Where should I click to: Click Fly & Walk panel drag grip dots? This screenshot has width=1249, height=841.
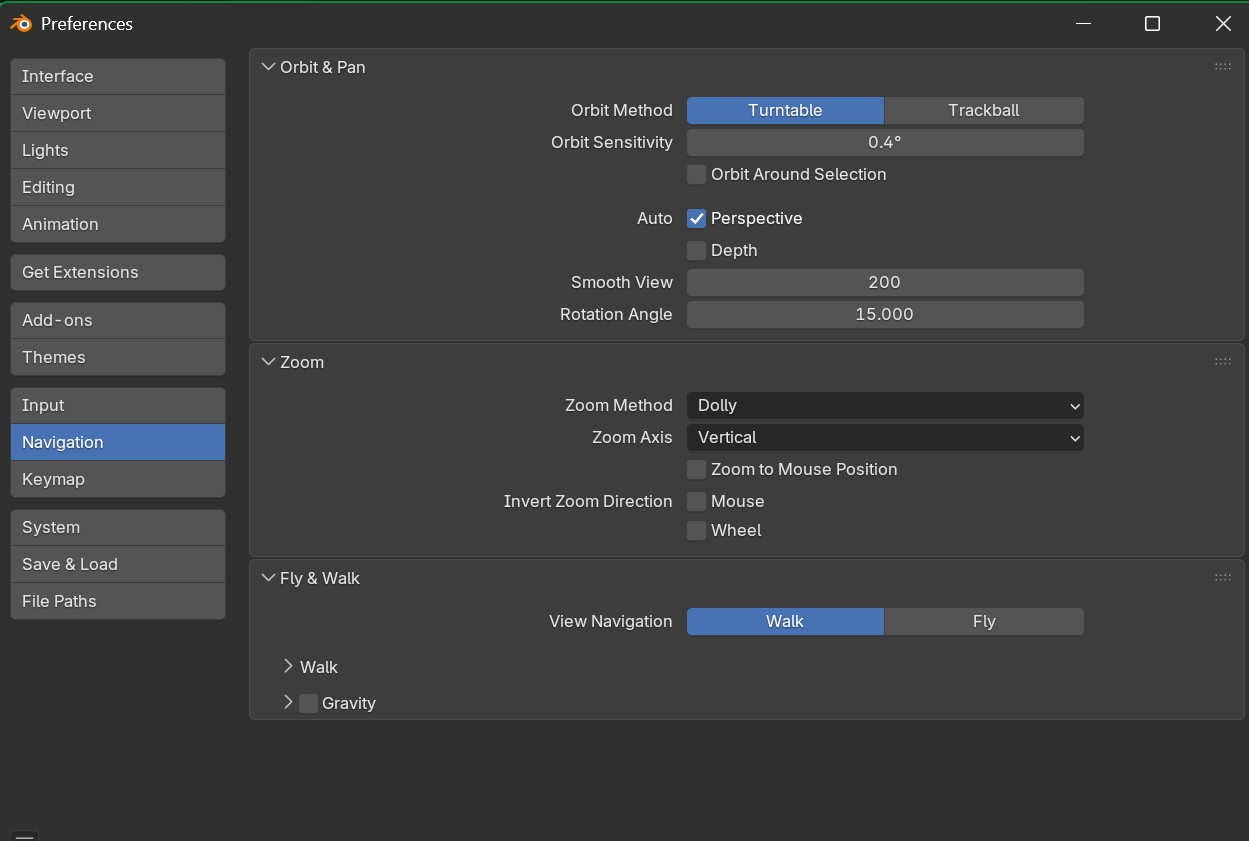pyautogui.click(x=1222, y=578)
